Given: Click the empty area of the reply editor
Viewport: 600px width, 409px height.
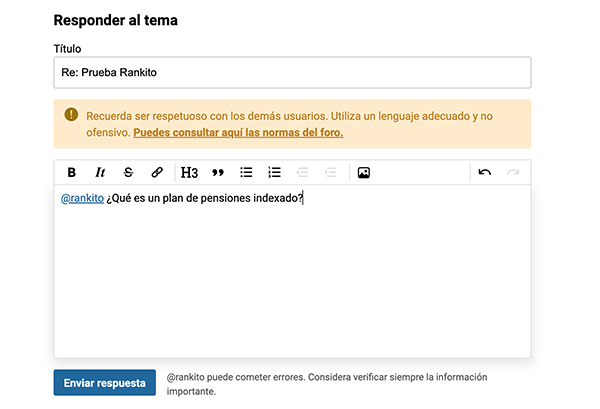Looking at the screenshot, I should (x=291, y=280).
